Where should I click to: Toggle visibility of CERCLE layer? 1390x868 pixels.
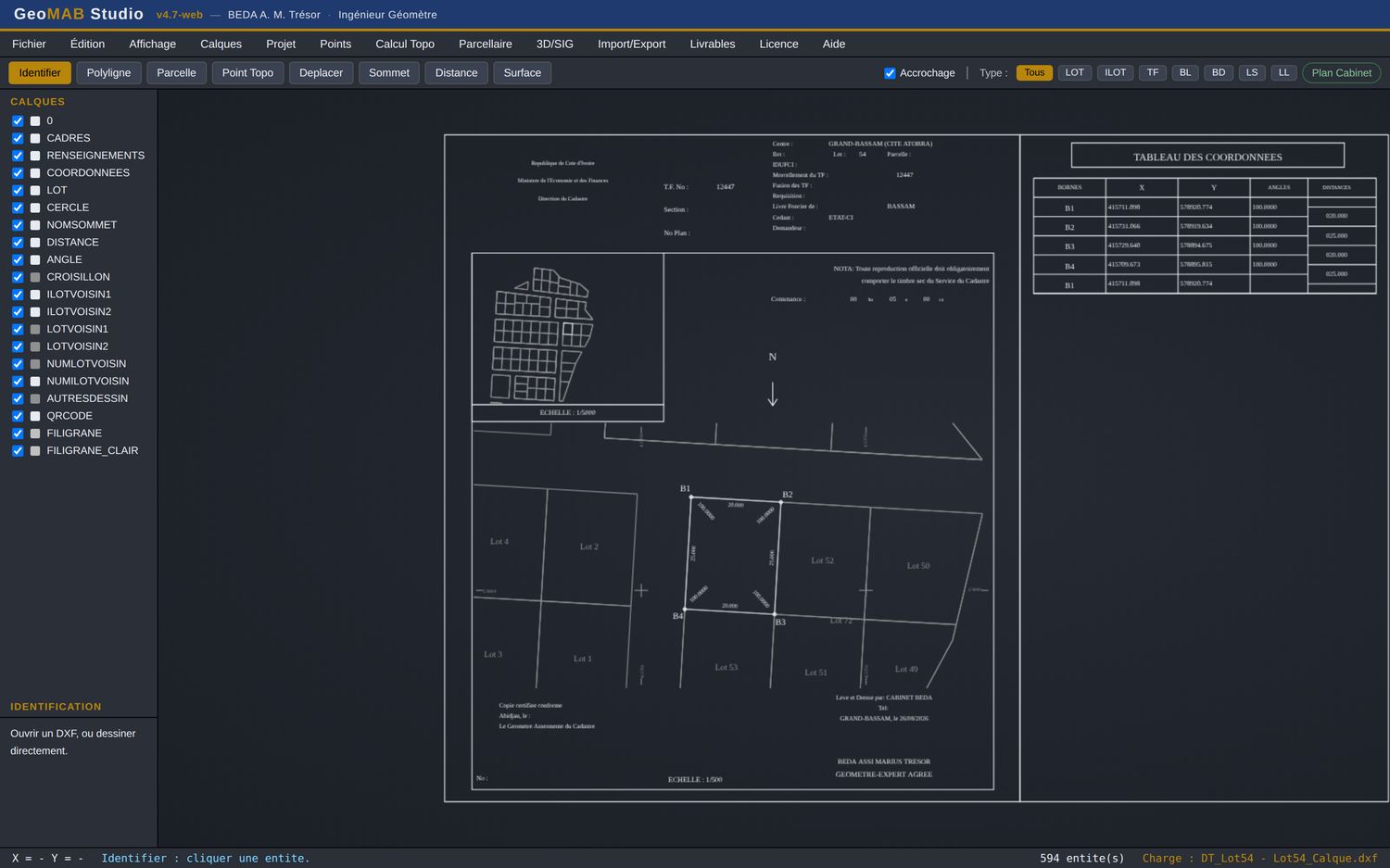(x=18, y=208)
